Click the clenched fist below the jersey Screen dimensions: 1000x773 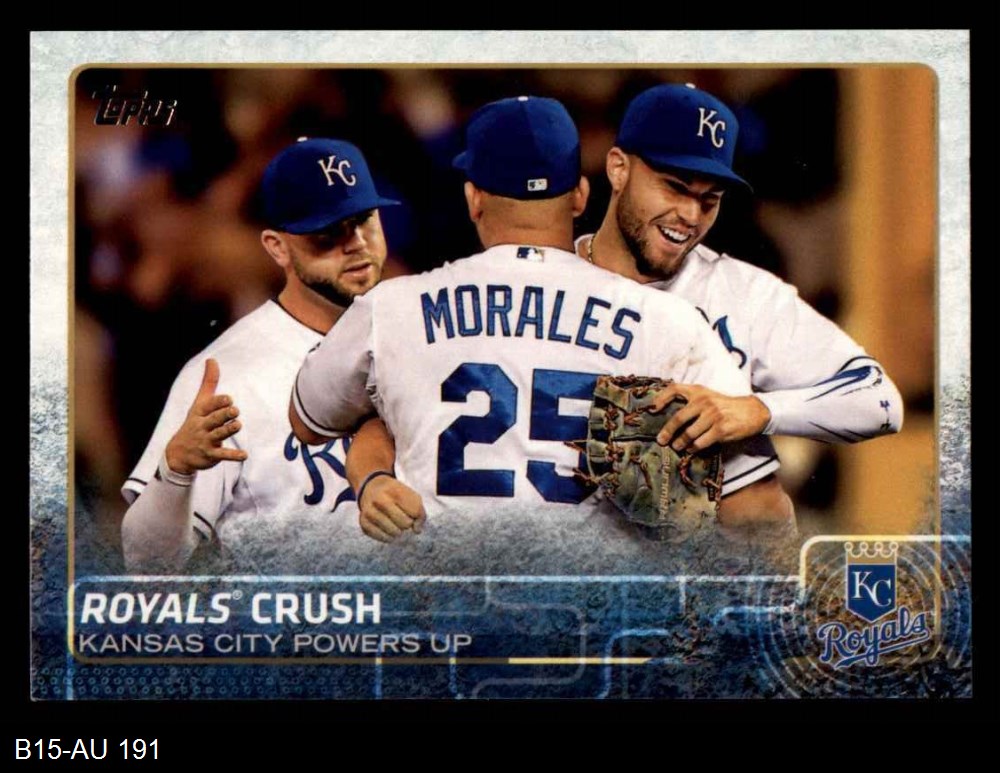pyautogui.click(x=390, y=508)
